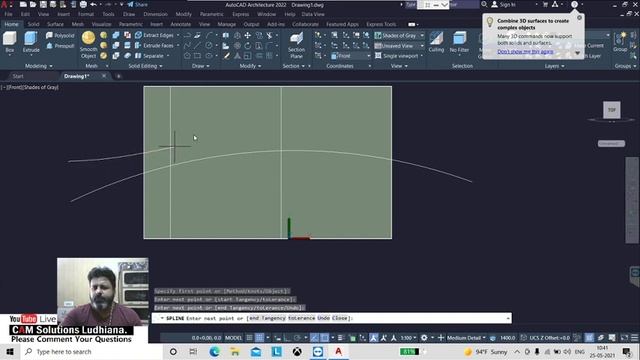Open the Annotate ribbon tab
Viewport: 640px width, 360px height.
[x=180, y=24]
